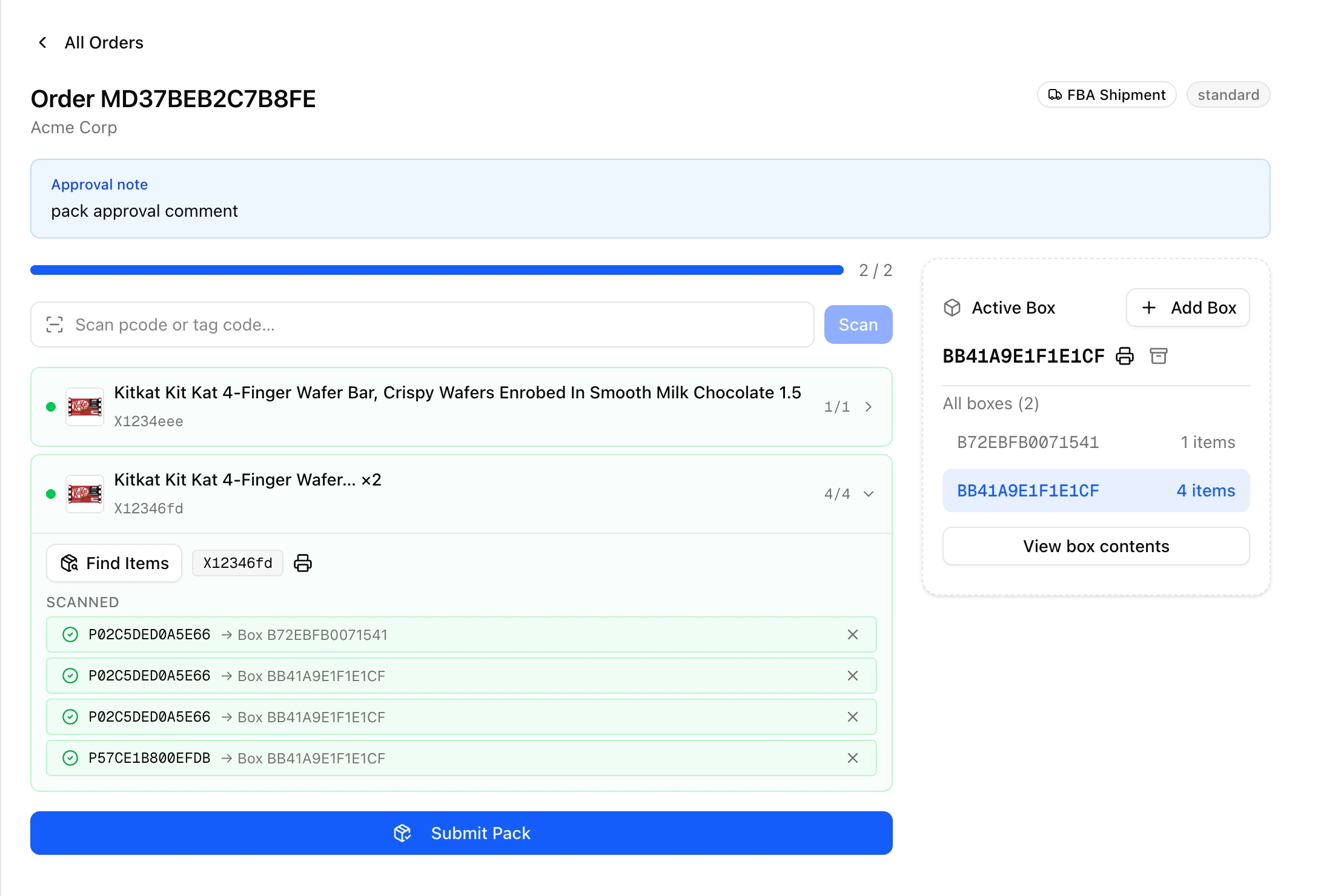This screenshot has height=896, width=1318.
Task: Click the Active Box cube icon
Action: (x=952, y=308)
